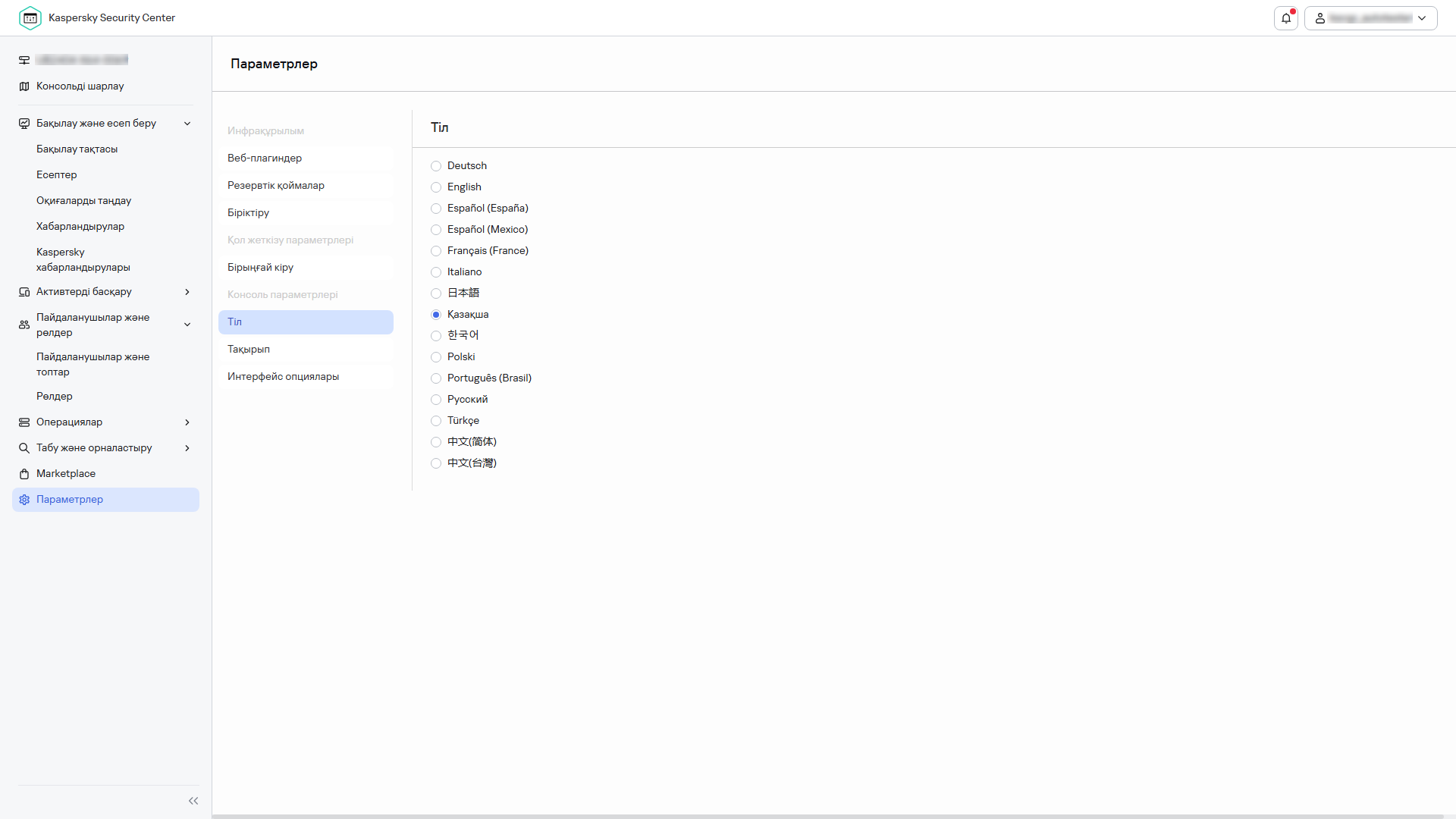The height and width of the screenshot is (819, 1456).
Task: Click the Marketplace bag icon
Action: coord(24,474)
